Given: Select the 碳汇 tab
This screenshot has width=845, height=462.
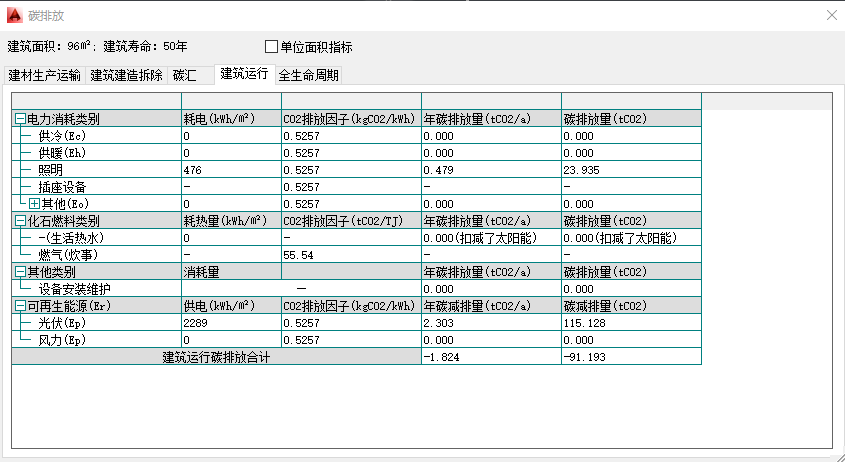Looking at the screenshot, I should tap(186, 75).
